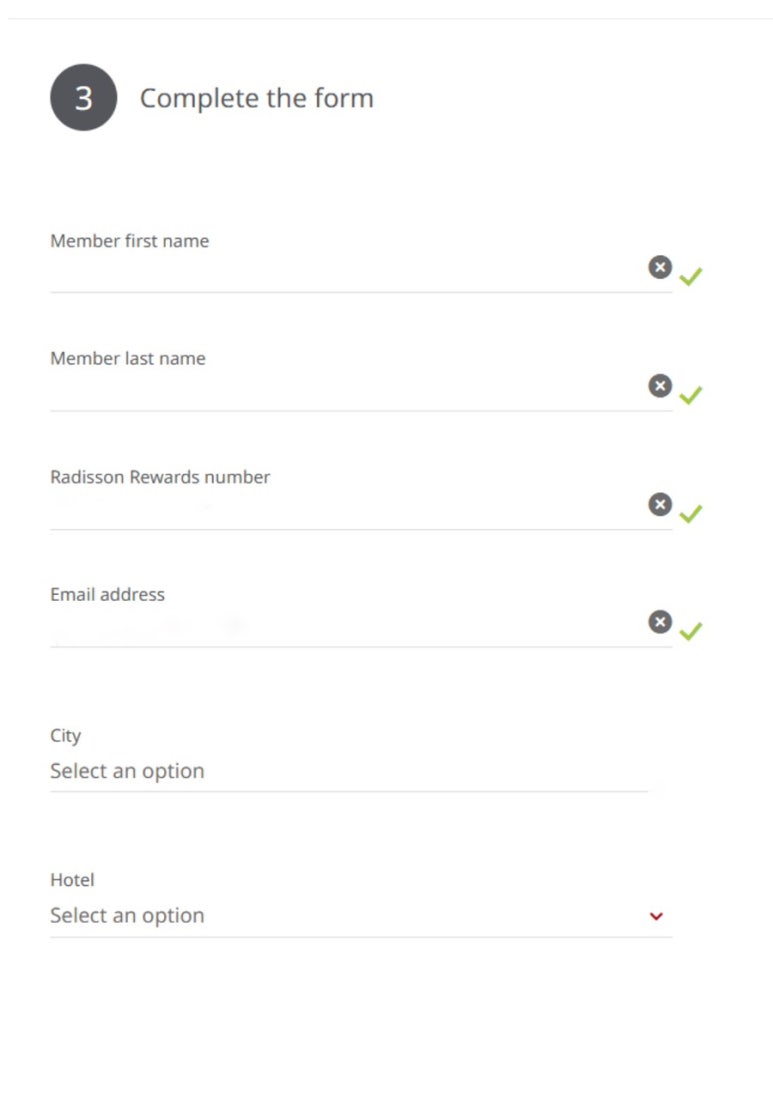The image size is (773, 1093).
Task: Click the green checkmark beside Member first name
Action: [x=691, y=277]
